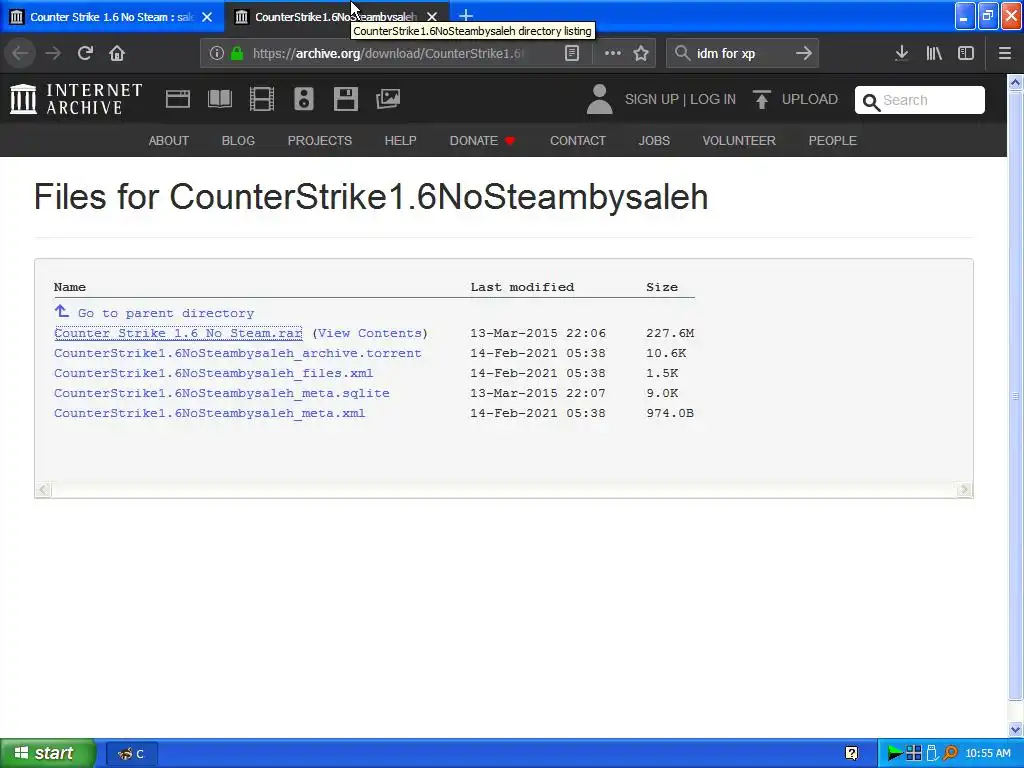
Task: Open the _meta.sqlite file link
Action: (x=222, y=393)
